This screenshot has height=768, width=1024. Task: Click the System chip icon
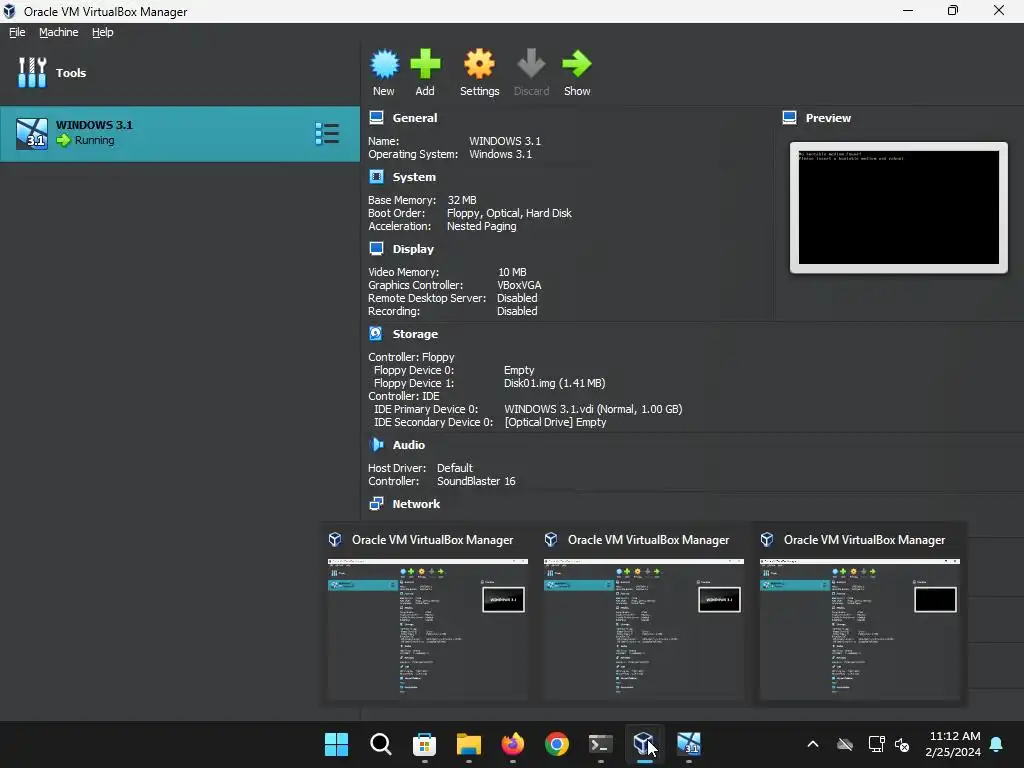376,176
